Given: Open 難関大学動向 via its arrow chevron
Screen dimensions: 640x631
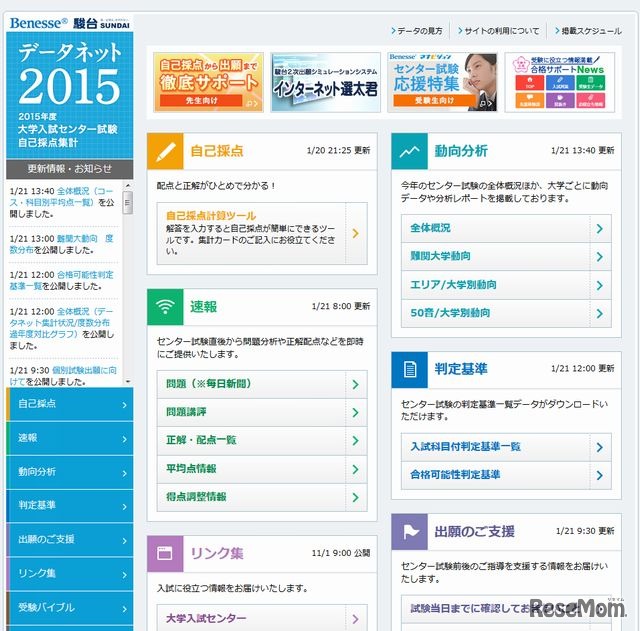Looking at the screenshot, I should [x=600, y=257].
